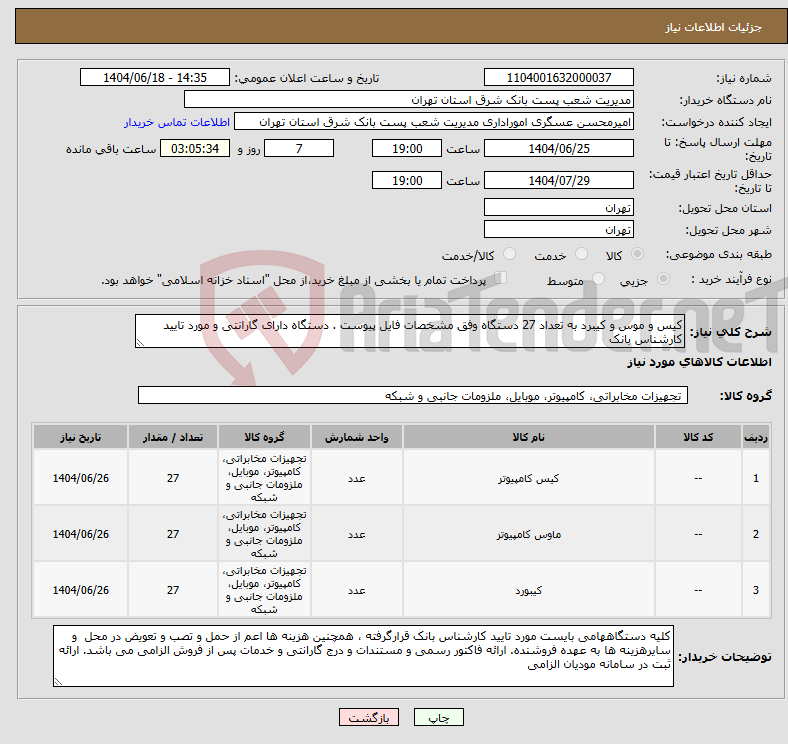Click the کیبورد item name cell

click(529, 590)
